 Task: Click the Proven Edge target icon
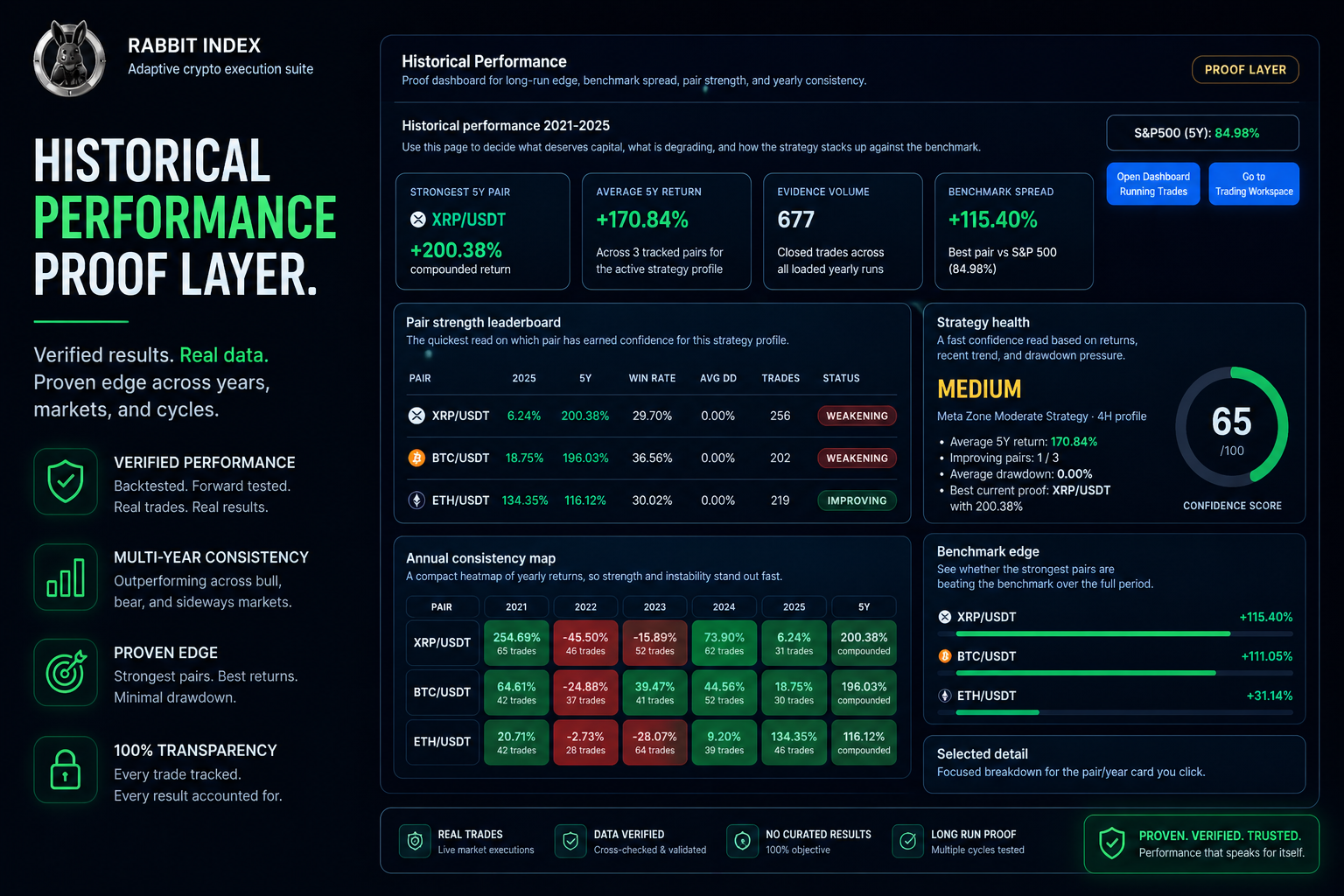(66, 672)
